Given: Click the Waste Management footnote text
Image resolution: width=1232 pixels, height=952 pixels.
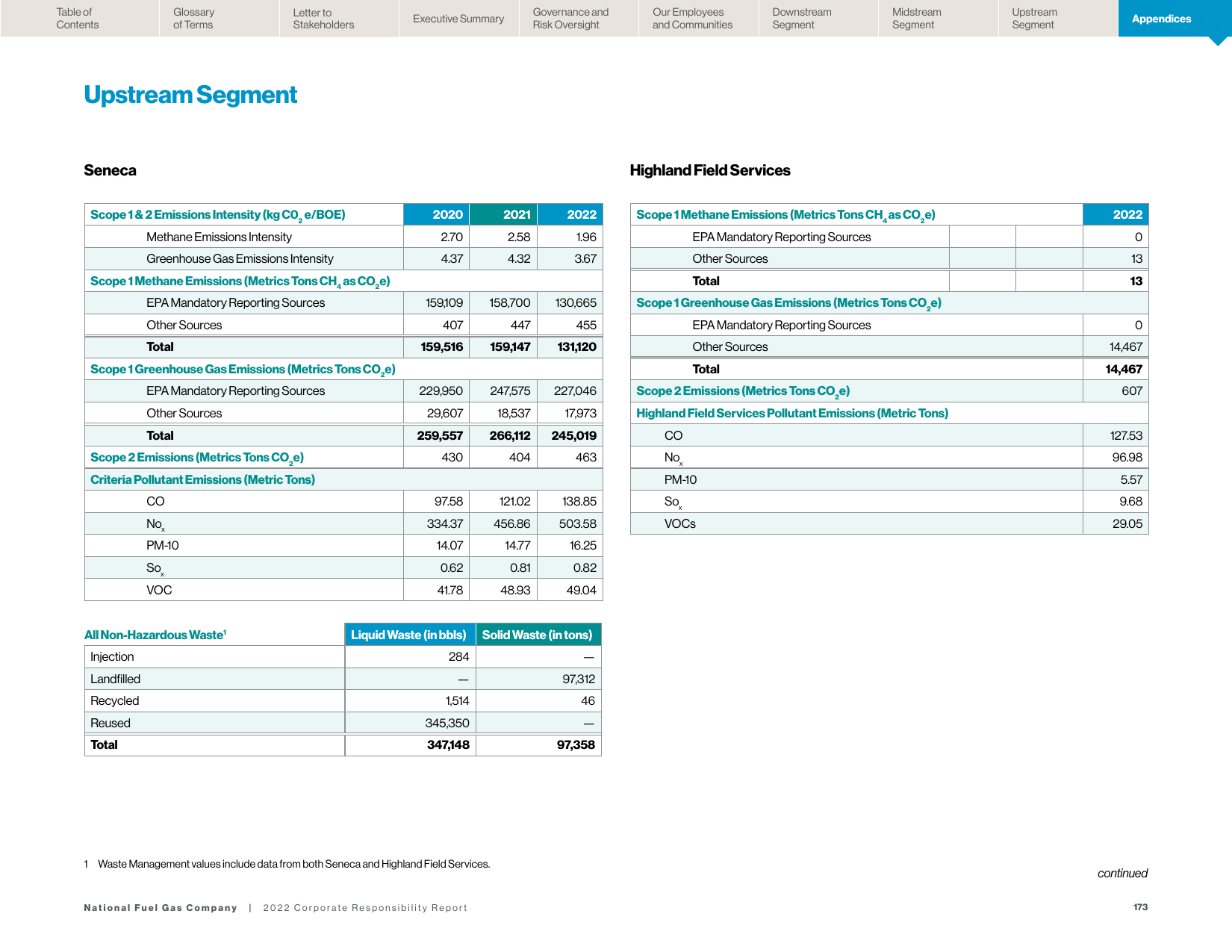Looking at the screenshot, I should click(x=294, y=864).
